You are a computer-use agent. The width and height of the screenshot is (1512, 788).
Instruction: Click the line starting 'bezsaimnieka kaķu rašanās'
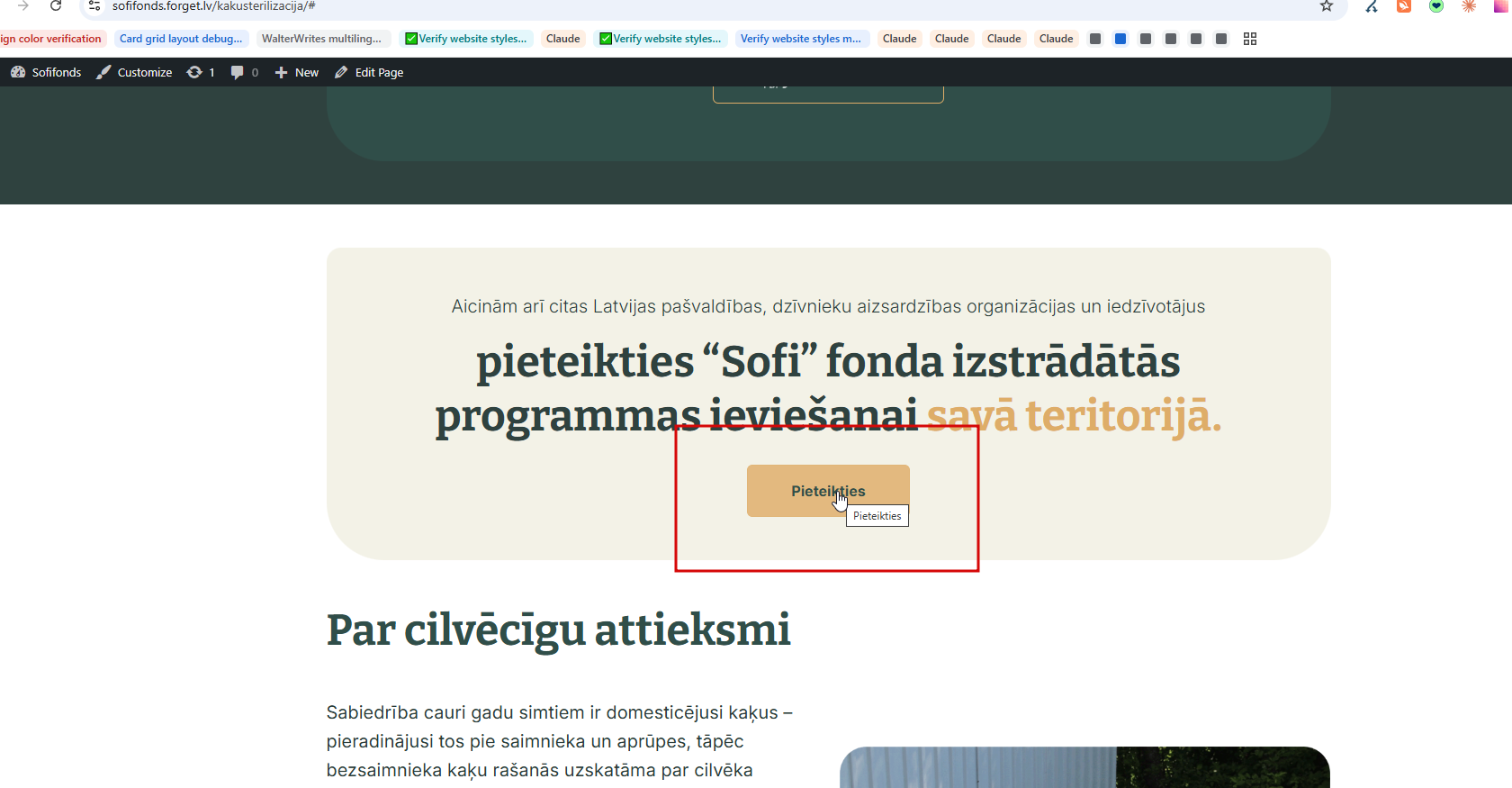click(540, 770)
